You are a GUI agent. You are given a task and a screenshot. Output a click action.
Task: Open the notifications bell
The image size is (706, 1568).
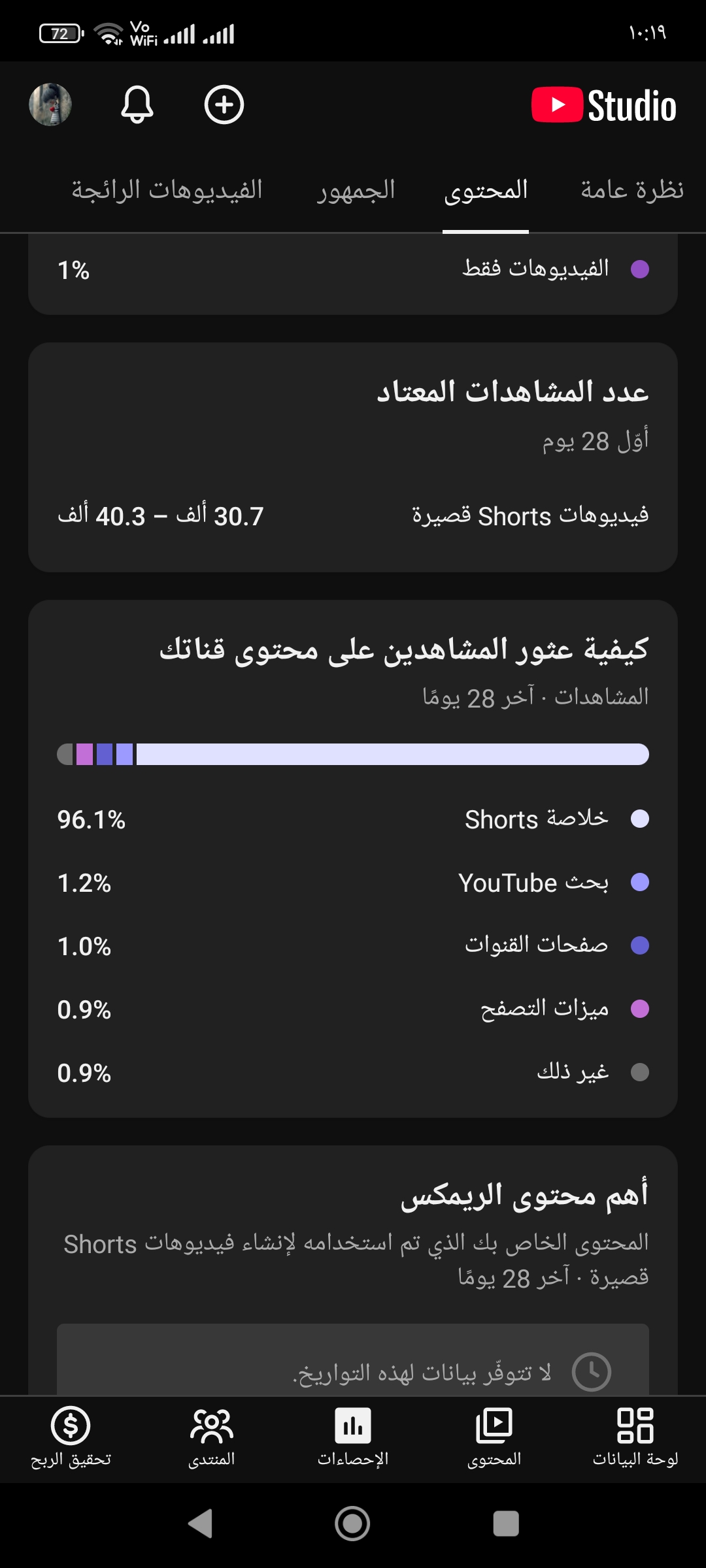pyautogui.click(x=137, y=105)
